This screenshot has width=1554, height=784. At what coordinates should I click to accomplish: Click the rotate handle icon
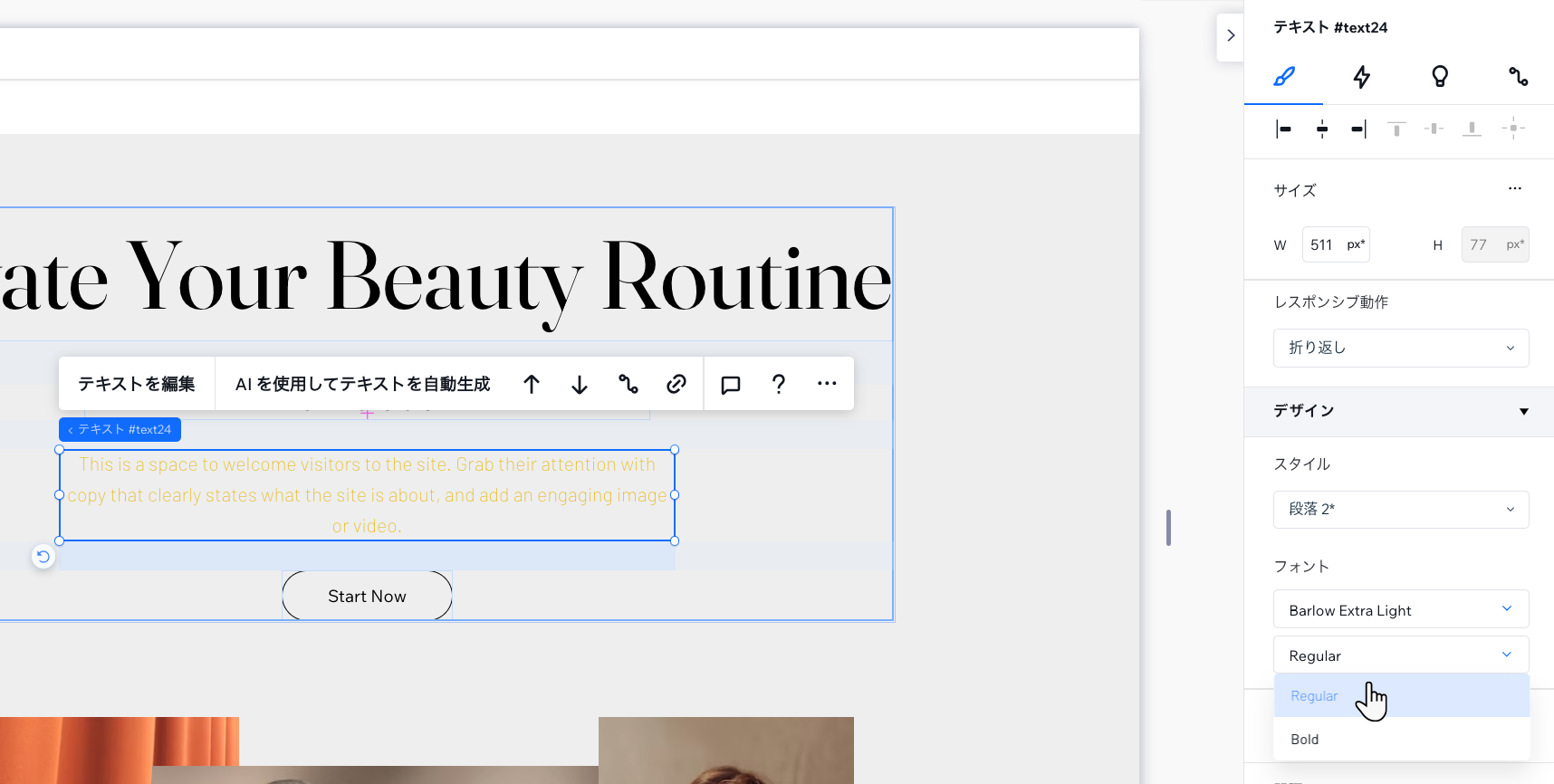(x=43, y=556)
